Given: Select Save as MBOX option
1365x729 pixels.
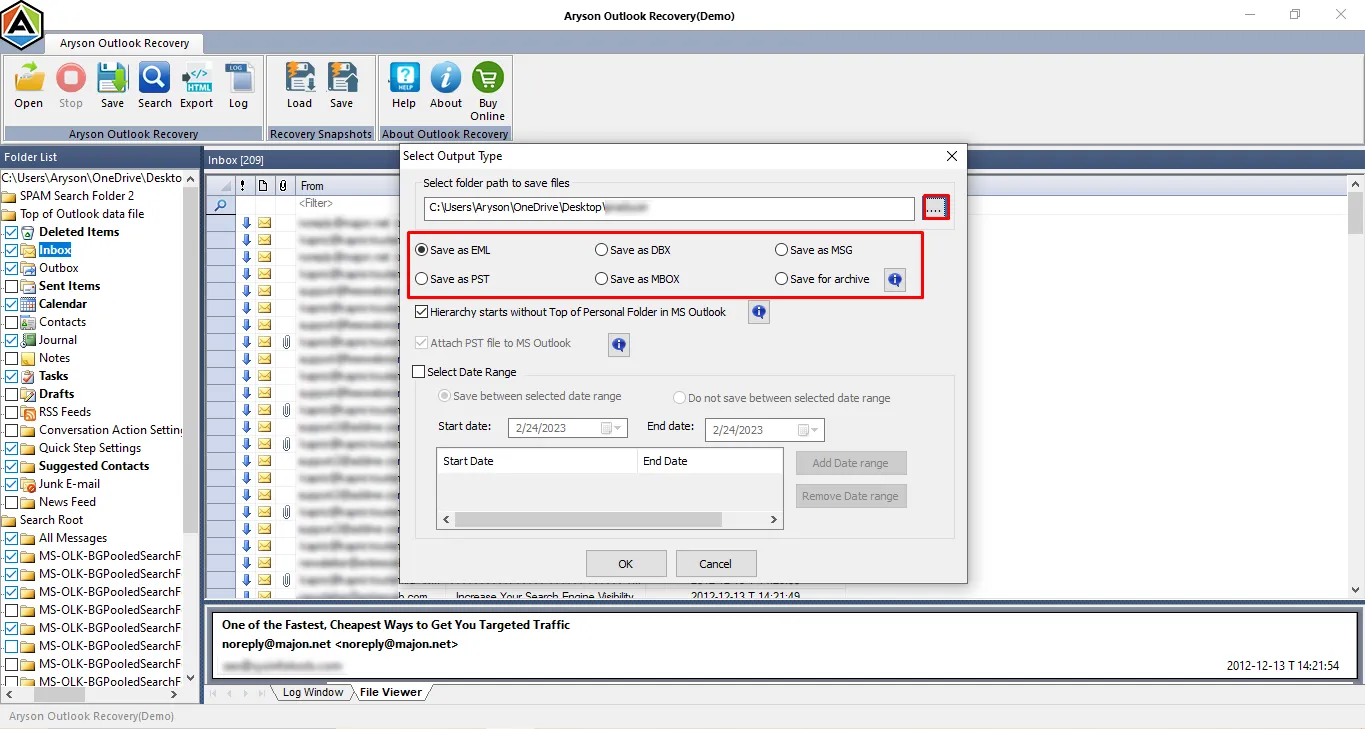Looking at the screenshot, I should (637, 279).
